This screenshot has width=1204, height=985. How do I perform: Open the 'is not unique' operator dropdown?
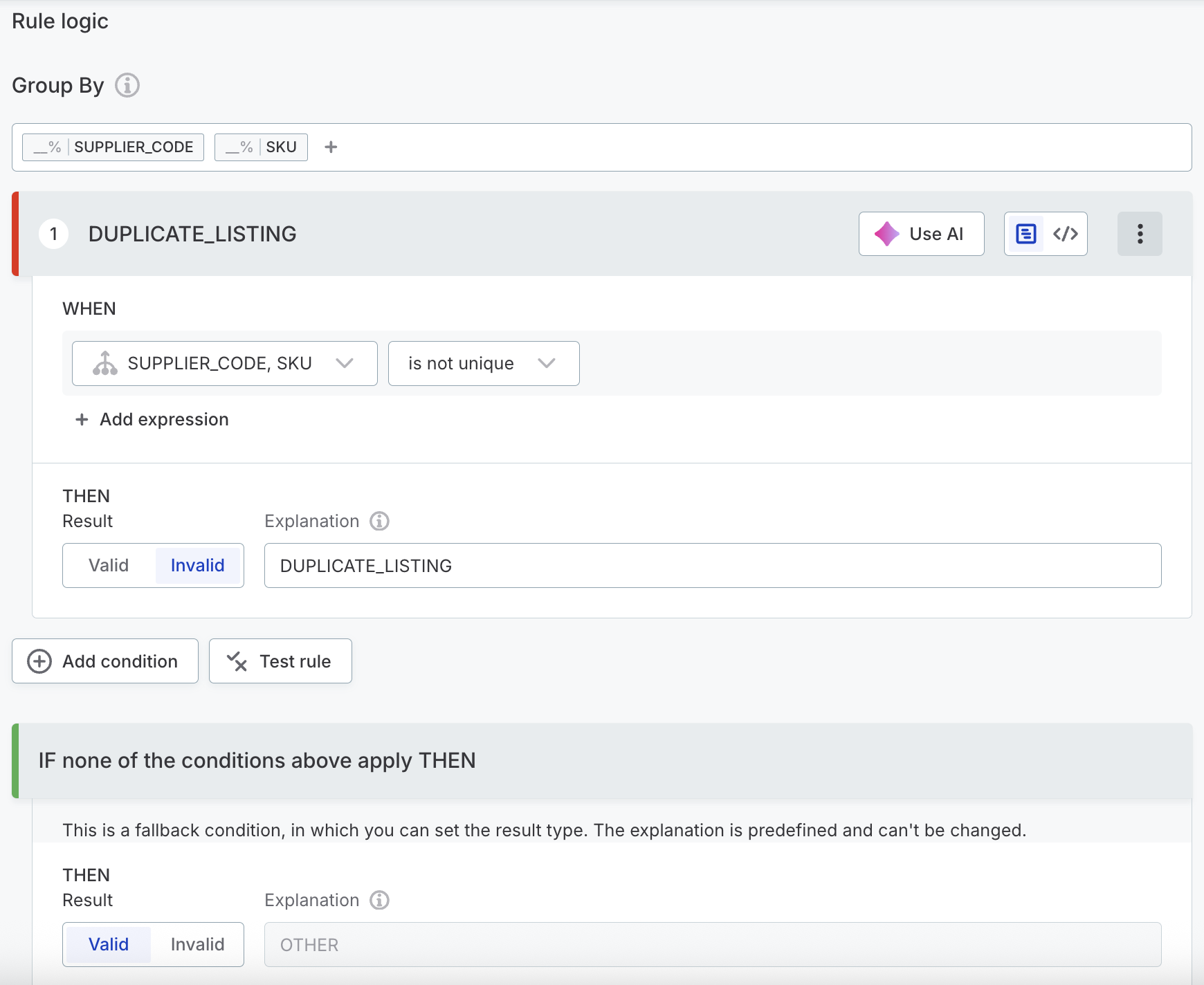point(484,363)
